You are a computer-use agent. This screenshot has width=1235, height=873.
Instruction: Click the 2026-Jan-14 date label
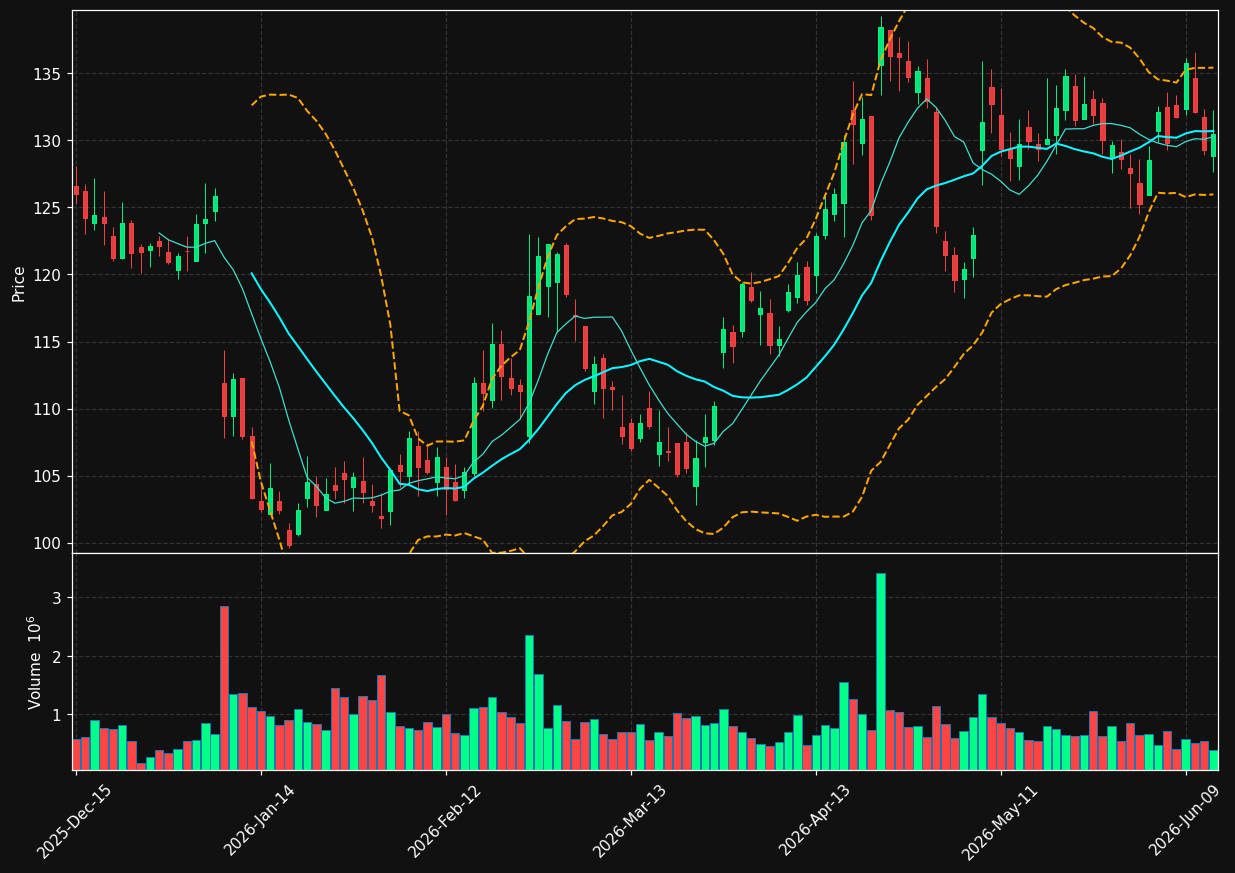(x=260, y=819)
